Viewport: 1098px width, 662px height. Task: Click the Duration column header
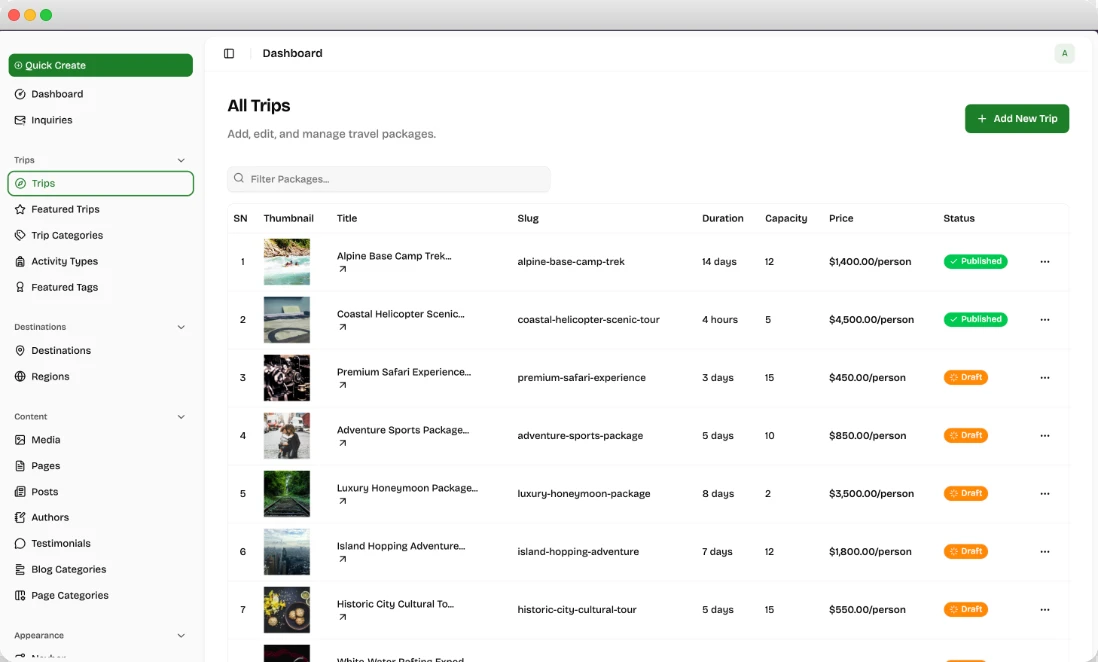pyautogui.click(x=723, y=219)
